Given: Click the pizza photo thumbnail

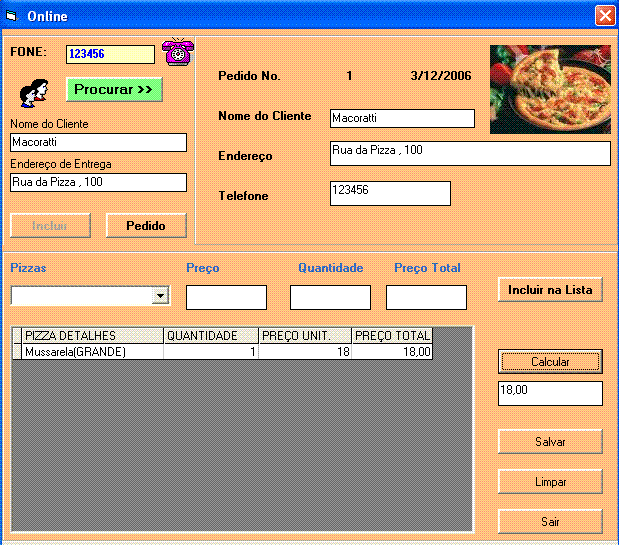Looking at the screenshot, I should [550, 89].
